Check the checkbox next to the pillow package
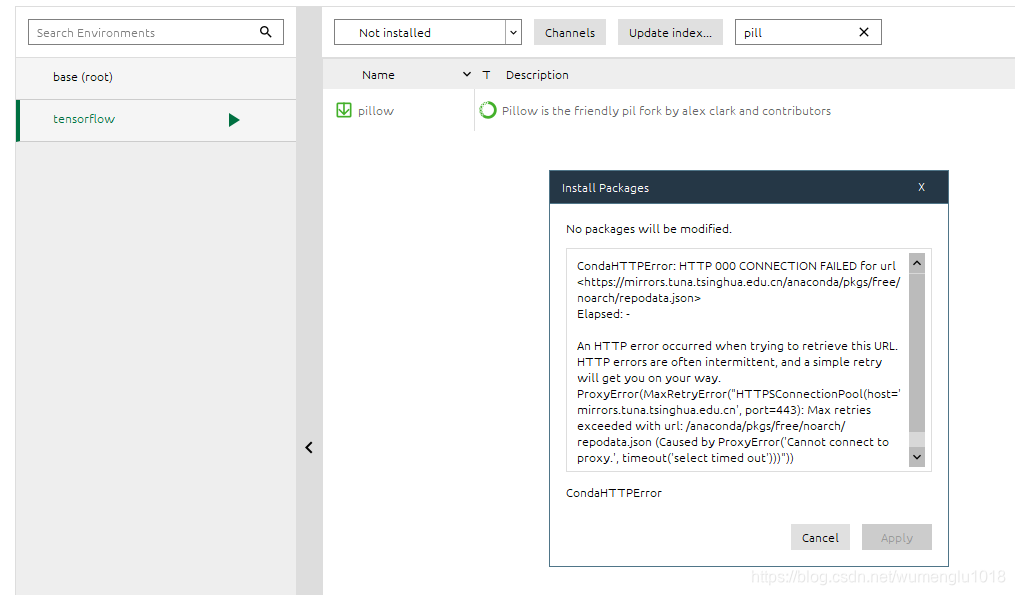This screenshot has width=1015, height=595. (345, 110)
